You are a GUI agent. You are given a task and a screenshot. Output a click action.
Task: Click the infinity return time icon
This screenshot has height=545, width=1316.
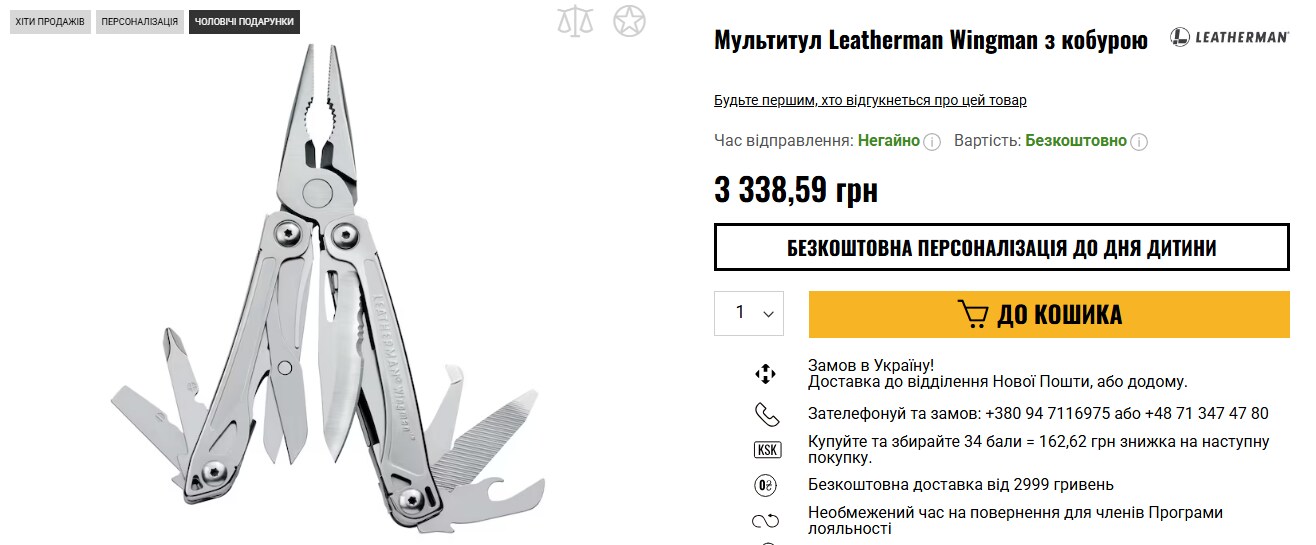pyautogui.click(x=765, y=521)
